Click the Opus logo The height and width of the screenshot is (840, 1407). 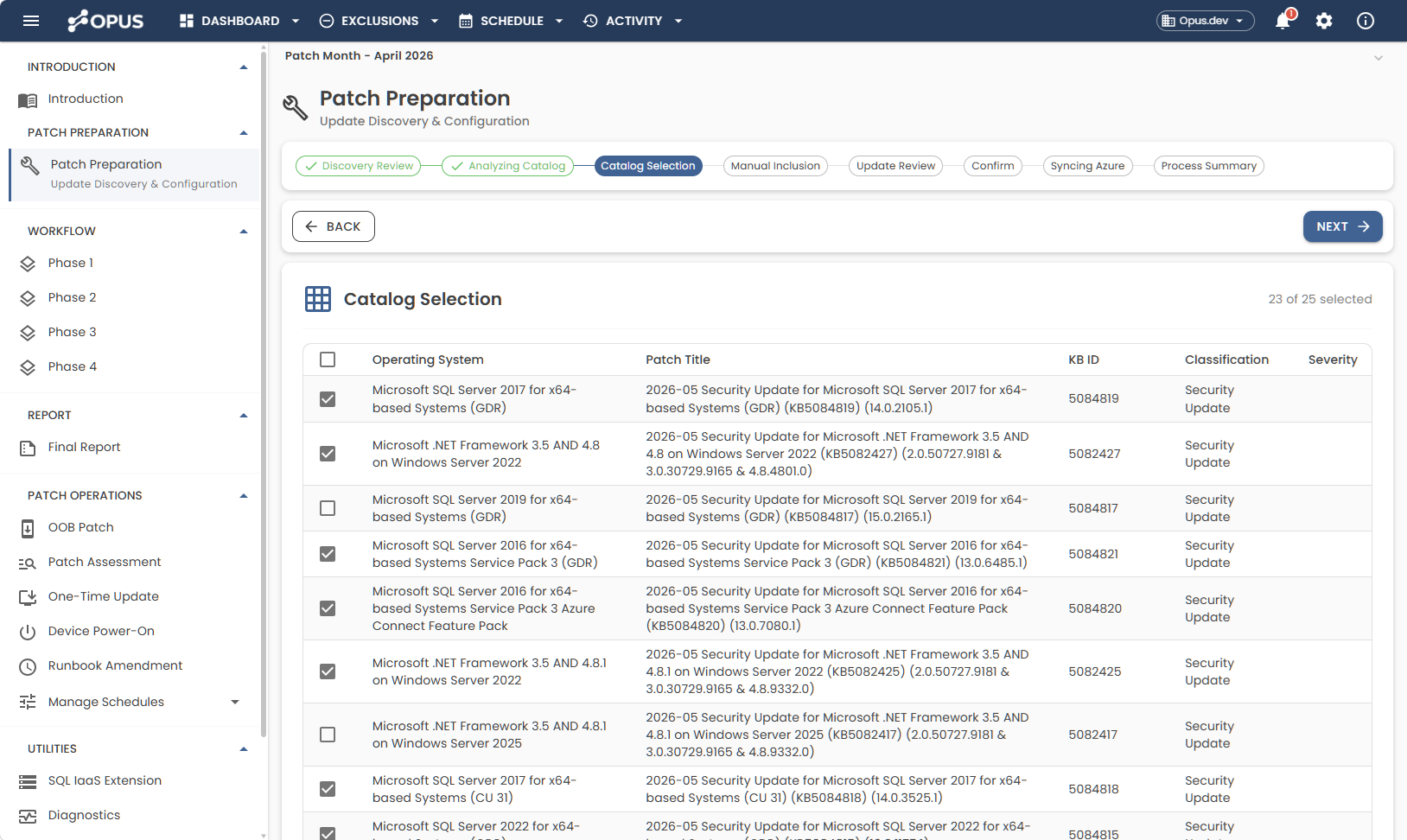[x=105, y=21]
